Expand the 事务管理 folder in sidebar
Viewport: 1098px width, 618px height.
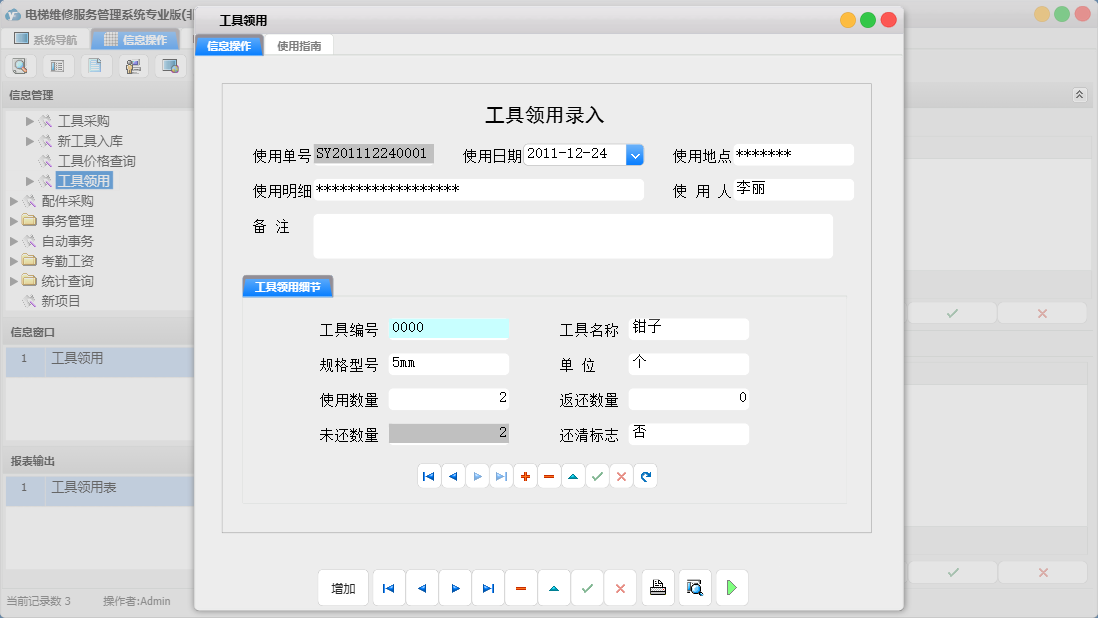[x=15, y=220]
